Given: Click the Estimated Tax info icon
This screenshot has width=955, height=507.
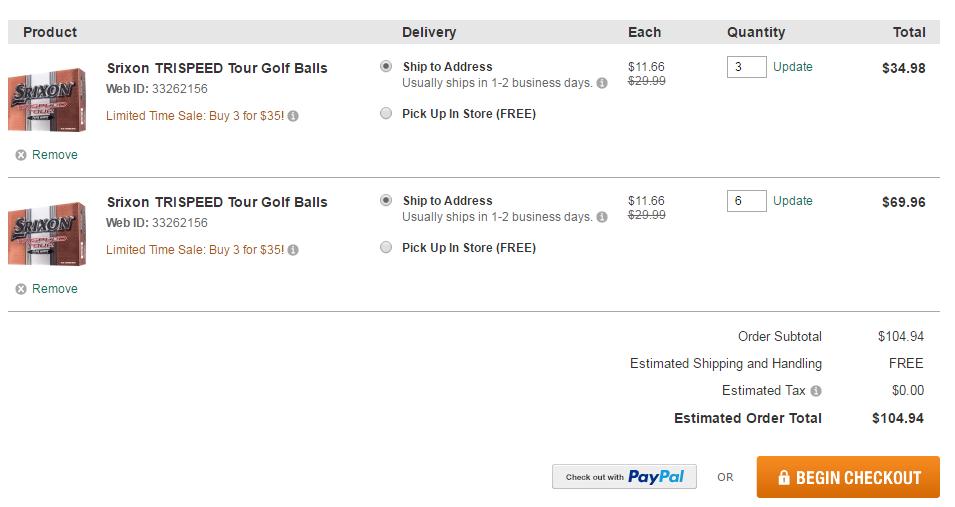Looking at the screenshot, I should pyautogui.click(x=816, y=391).
